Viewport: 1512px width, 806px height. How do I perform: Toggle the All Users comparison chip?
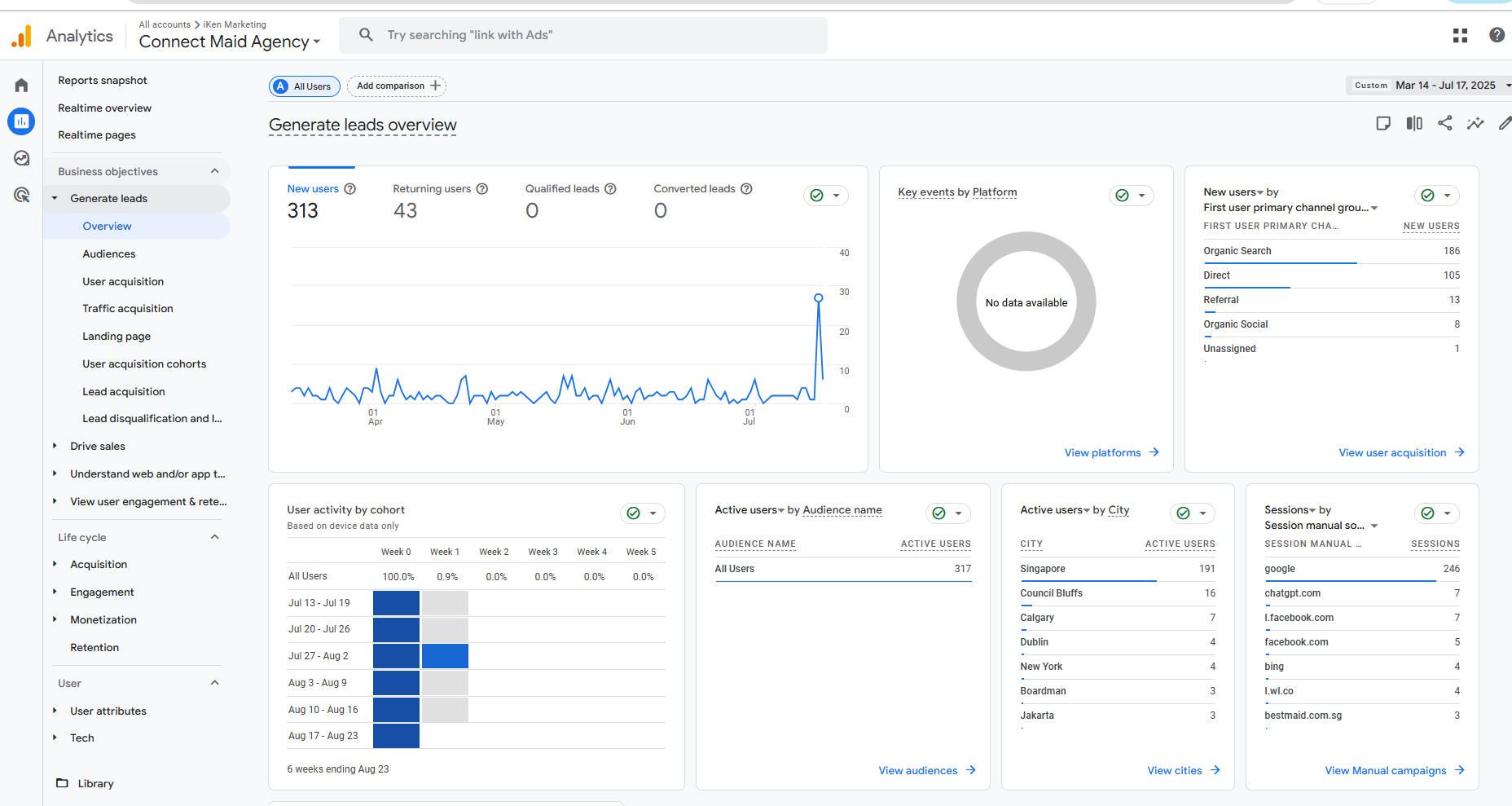point(305,86)
